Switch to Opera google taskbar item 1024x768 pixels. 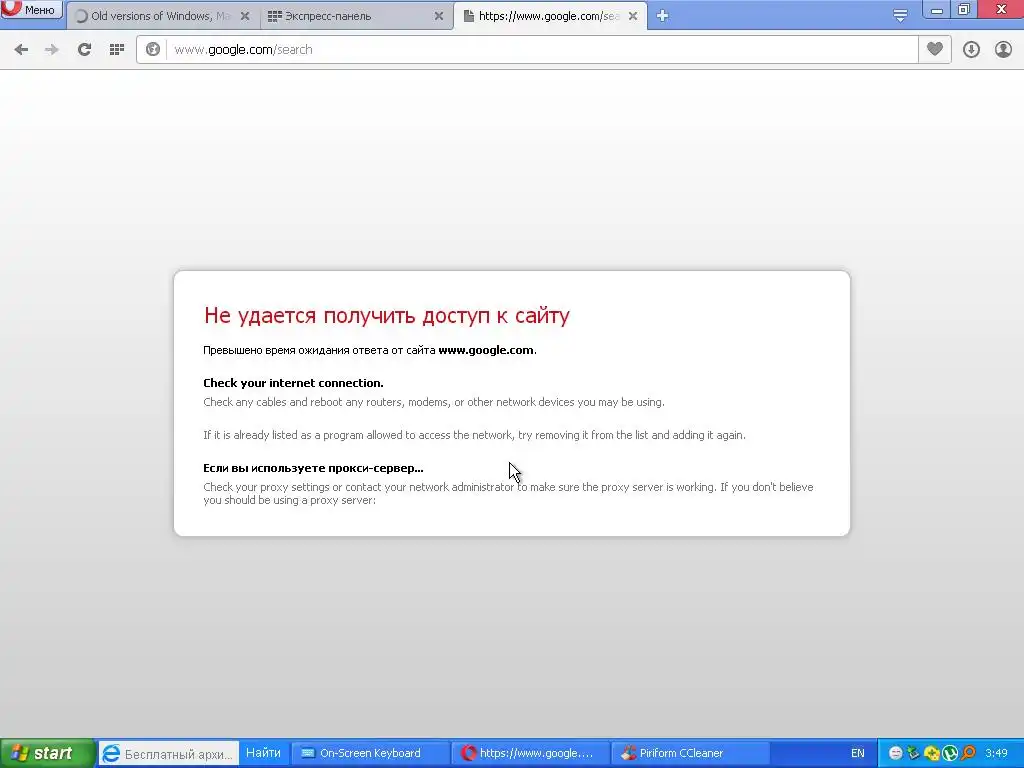tap(530, 754)
